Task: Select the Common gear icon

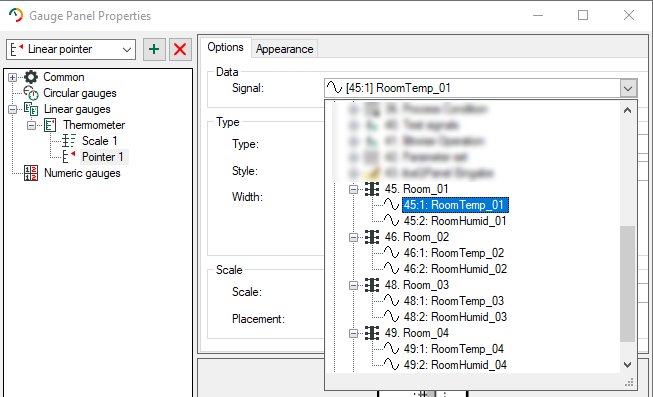Action: [x=31, y=77]
